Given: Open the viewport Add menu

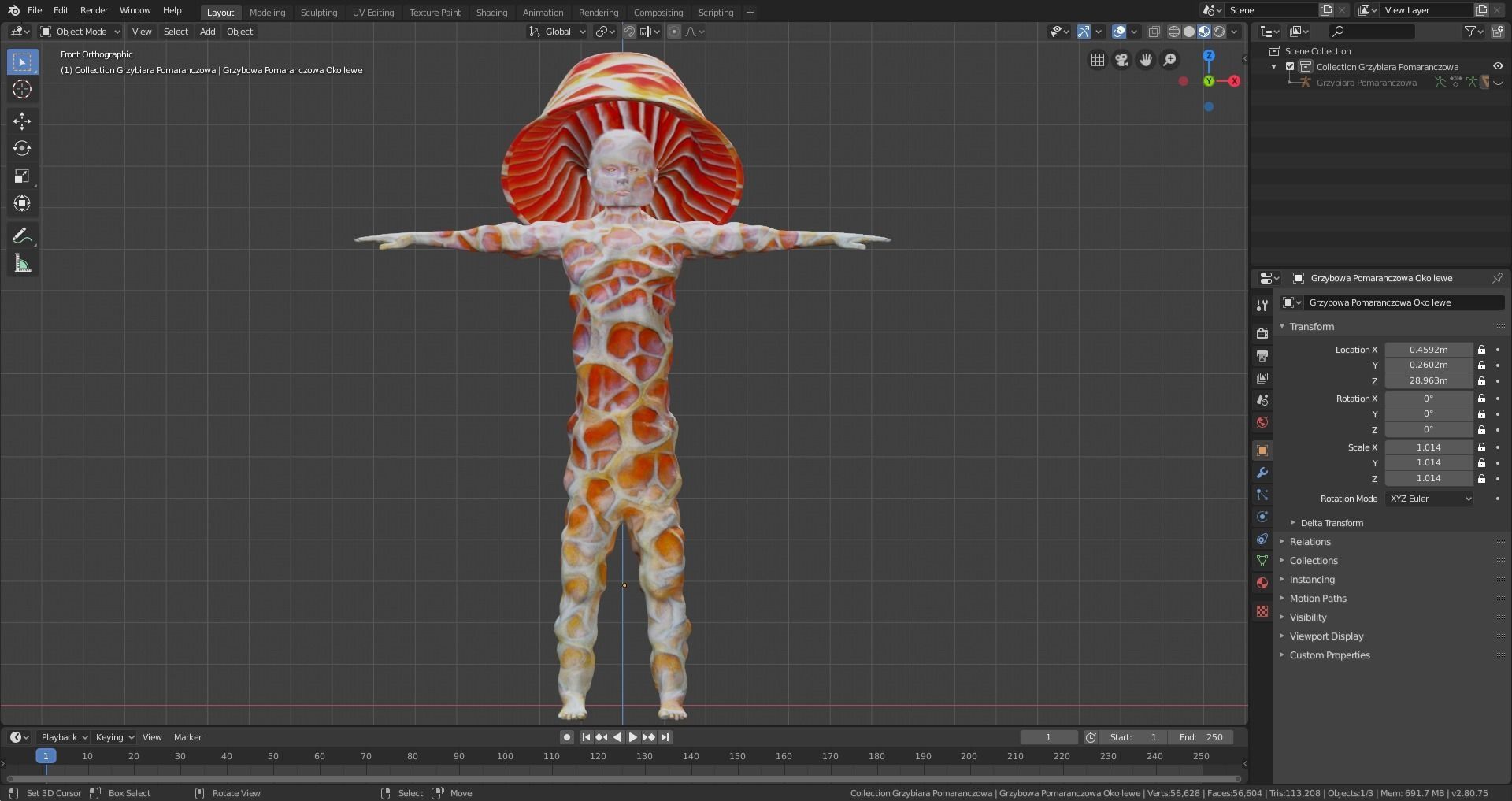Looking at the screenshot, I should pyautogui.click(x=207, y=32).
